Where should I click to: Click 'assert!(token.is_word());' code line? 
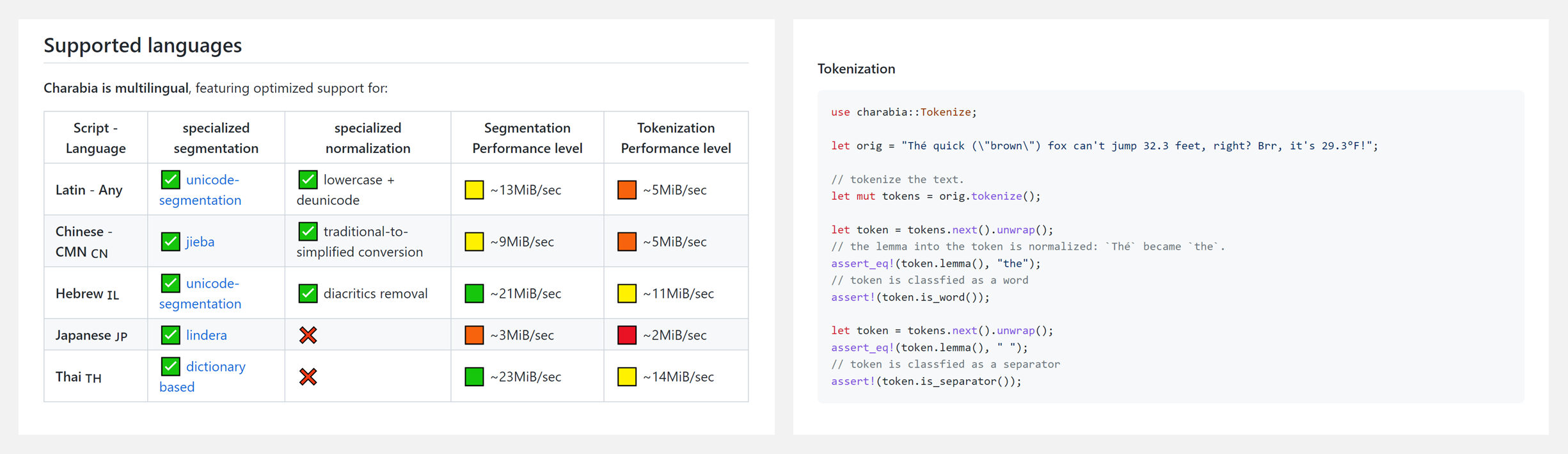(x=910, y=297)
